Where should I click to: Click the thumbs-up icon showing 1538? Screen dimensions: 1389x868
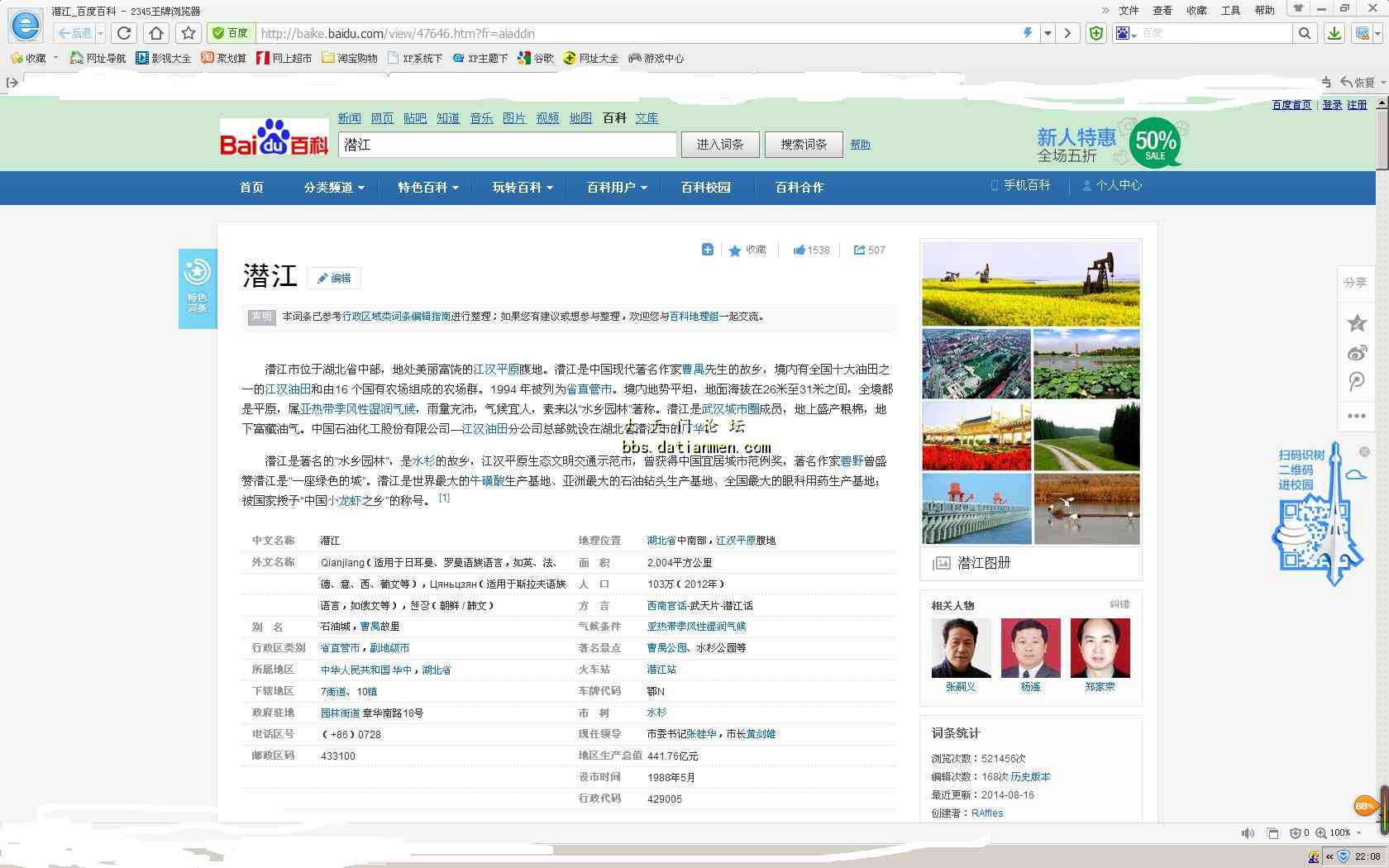click(800, 250)
